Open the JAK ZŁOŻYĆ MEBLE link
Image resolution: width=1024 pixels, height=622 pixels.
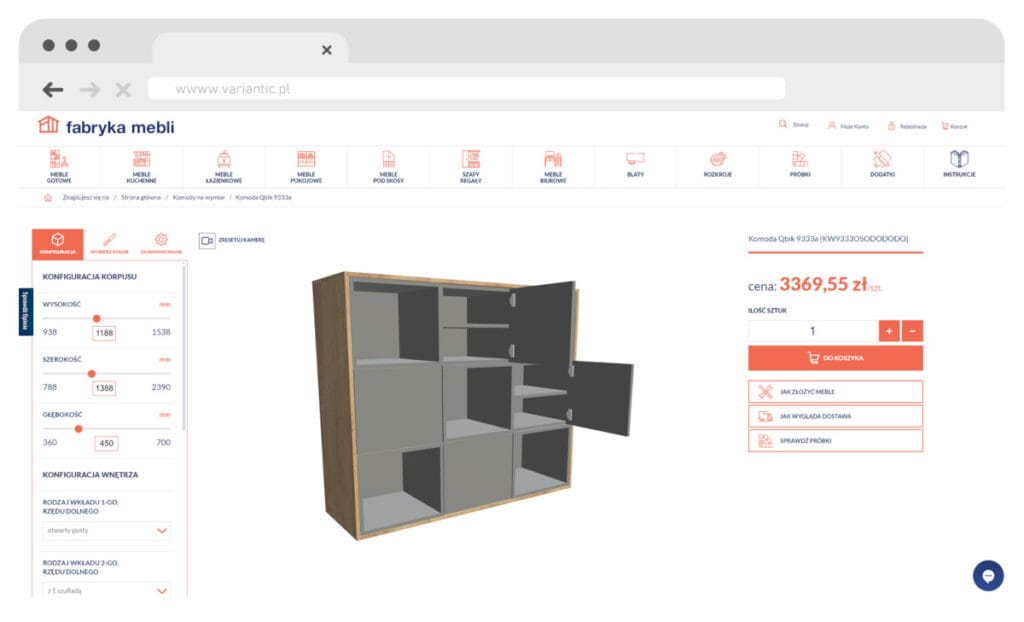coord(835,391)
